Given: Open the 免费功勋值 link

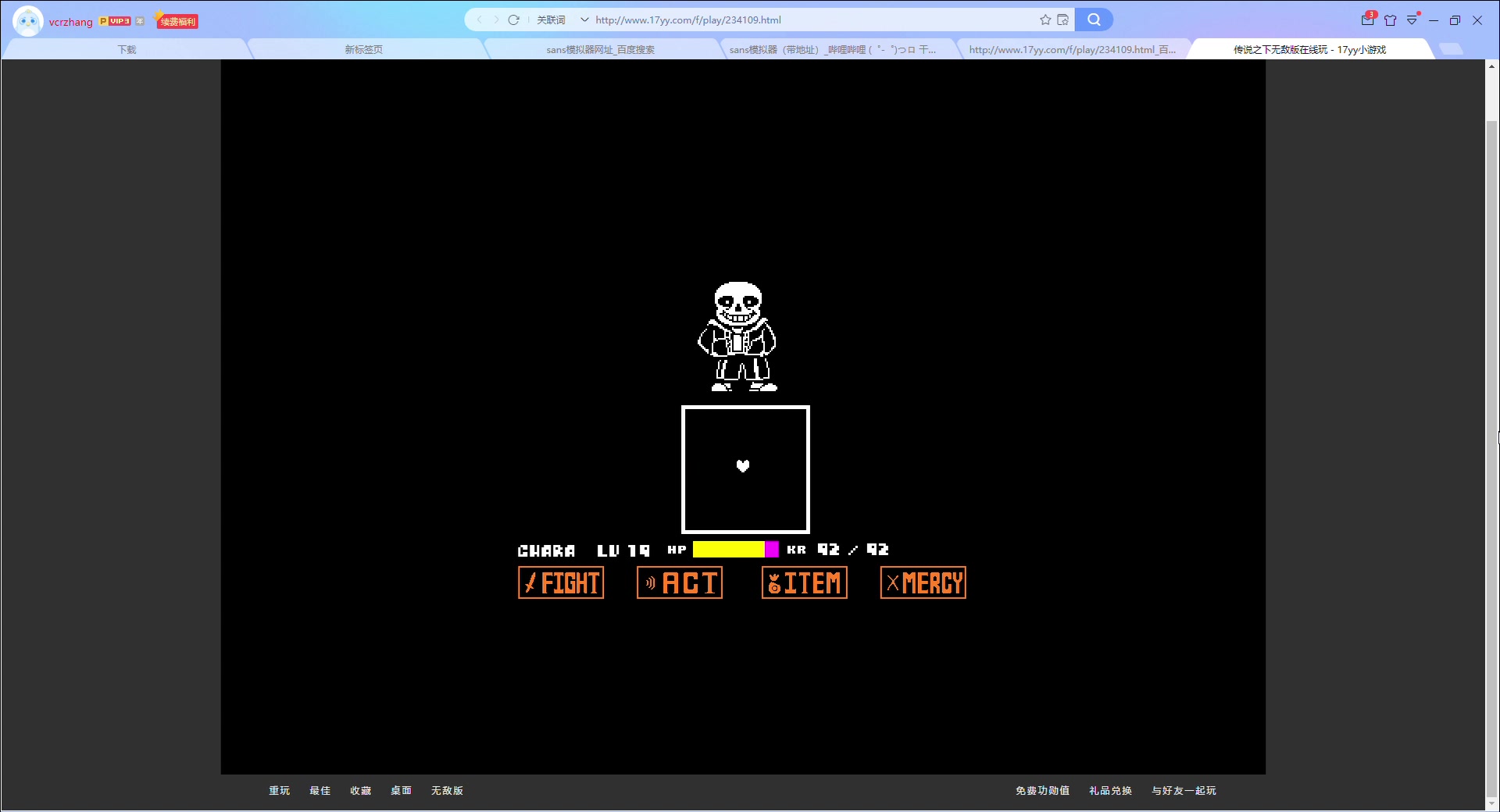Looking at the screenshot, I should (x=1042, y=790).
